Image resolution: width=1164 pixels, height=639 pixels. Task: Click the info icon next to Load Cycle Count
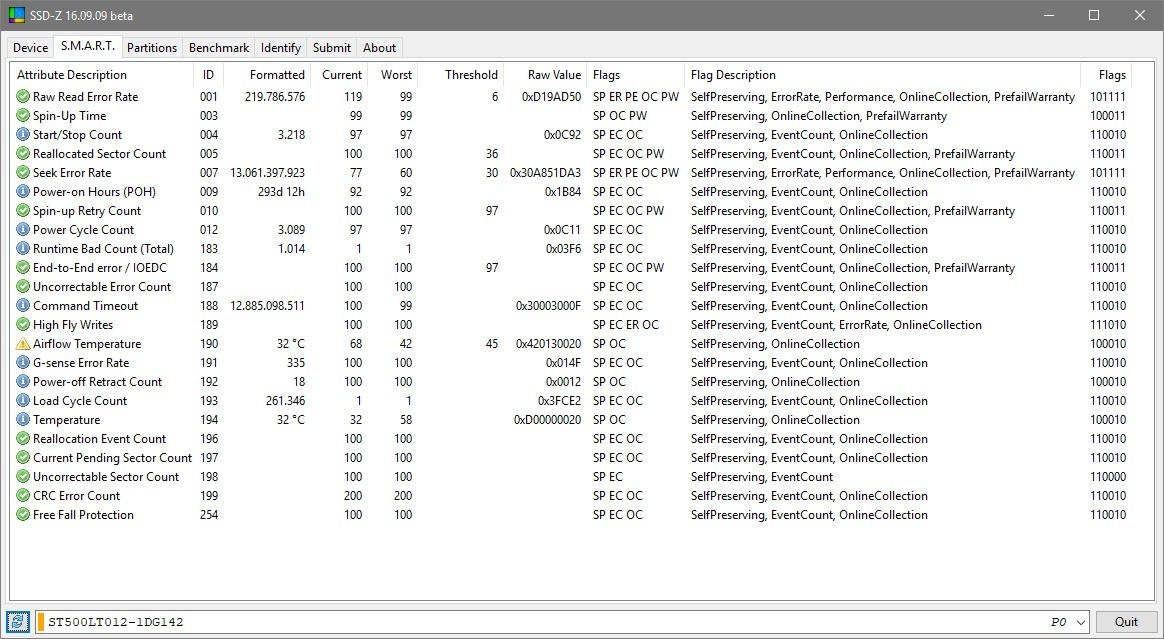coord(22,401)
